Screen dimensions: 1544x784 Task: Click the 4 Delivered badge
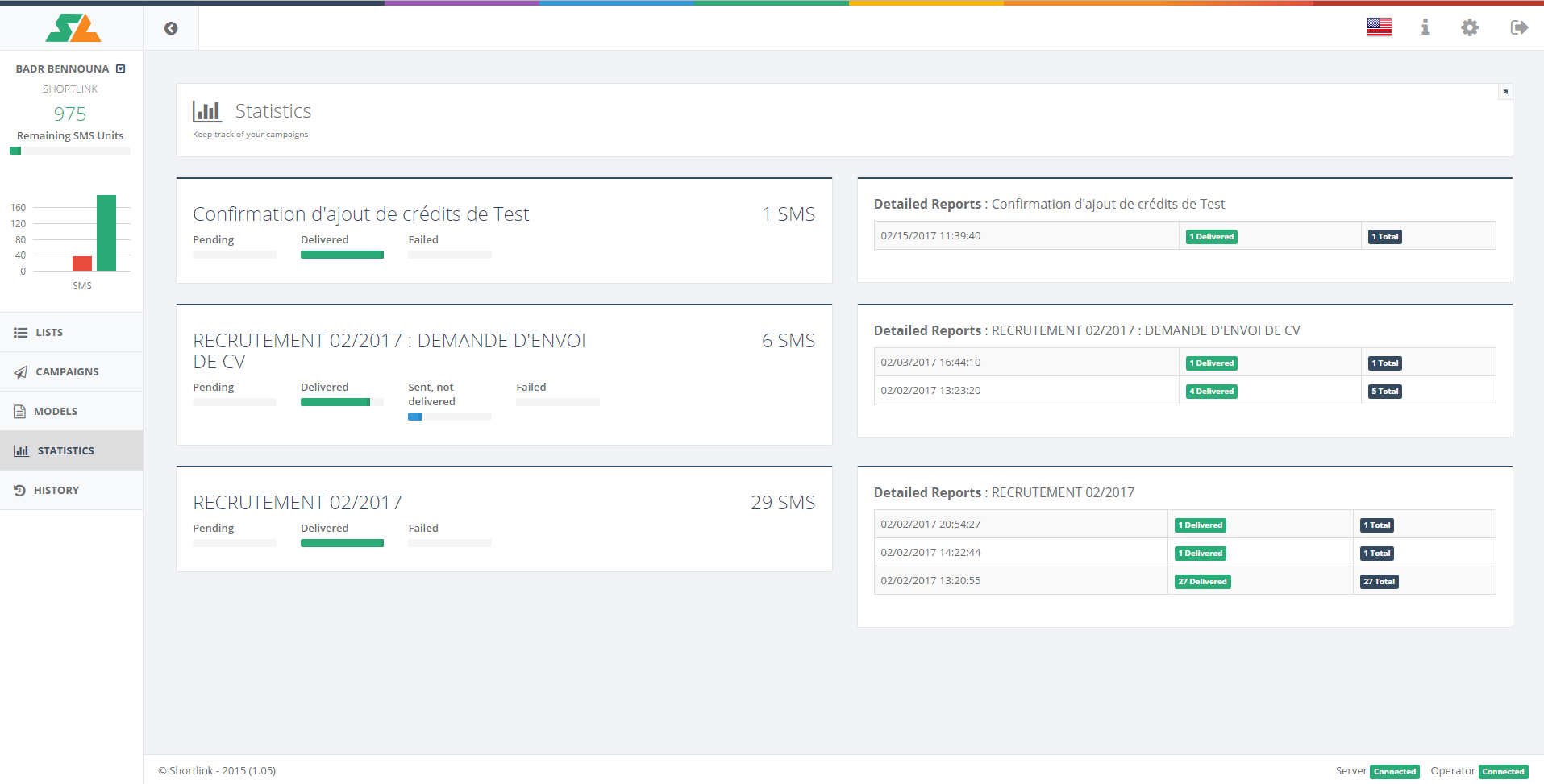click(x=1211, y=392)
